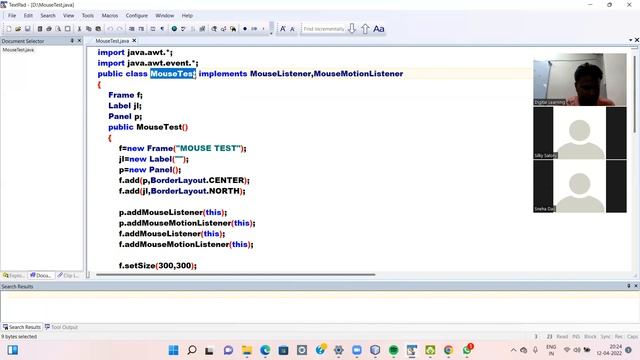Image resolution: width=640 pixels, height=360 pixels.
Task: Decrease font size with small A icon
Action: click(x=292, y=29)
